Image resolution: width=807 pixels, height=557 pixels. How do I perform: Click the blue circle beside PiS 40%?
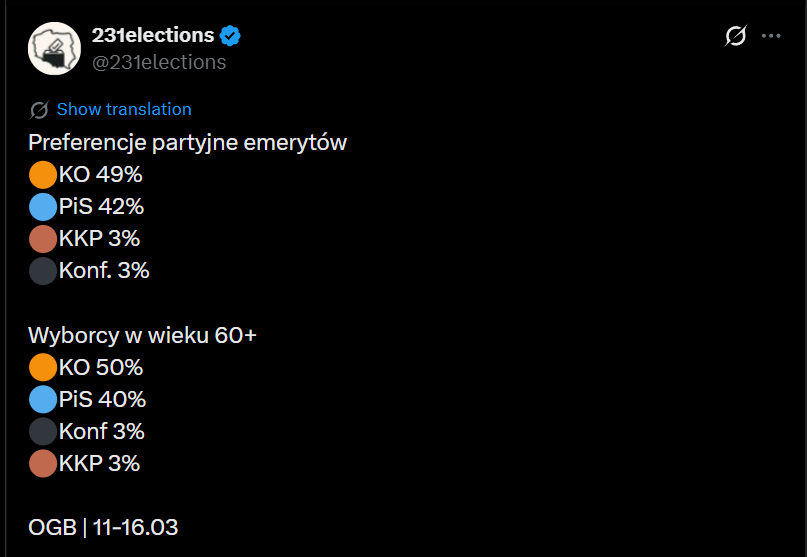pos(43,399)
